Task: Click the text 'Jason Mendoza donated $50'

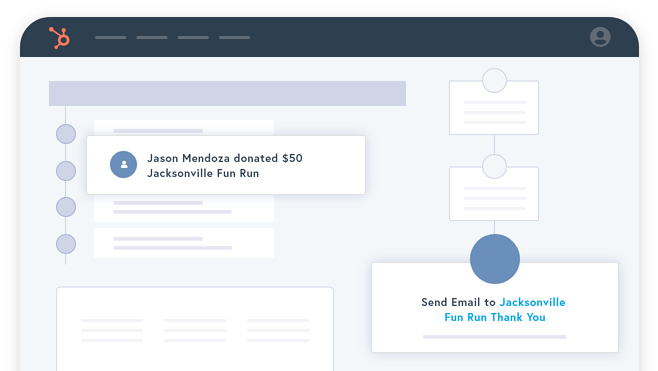Action: coord(225,158)
